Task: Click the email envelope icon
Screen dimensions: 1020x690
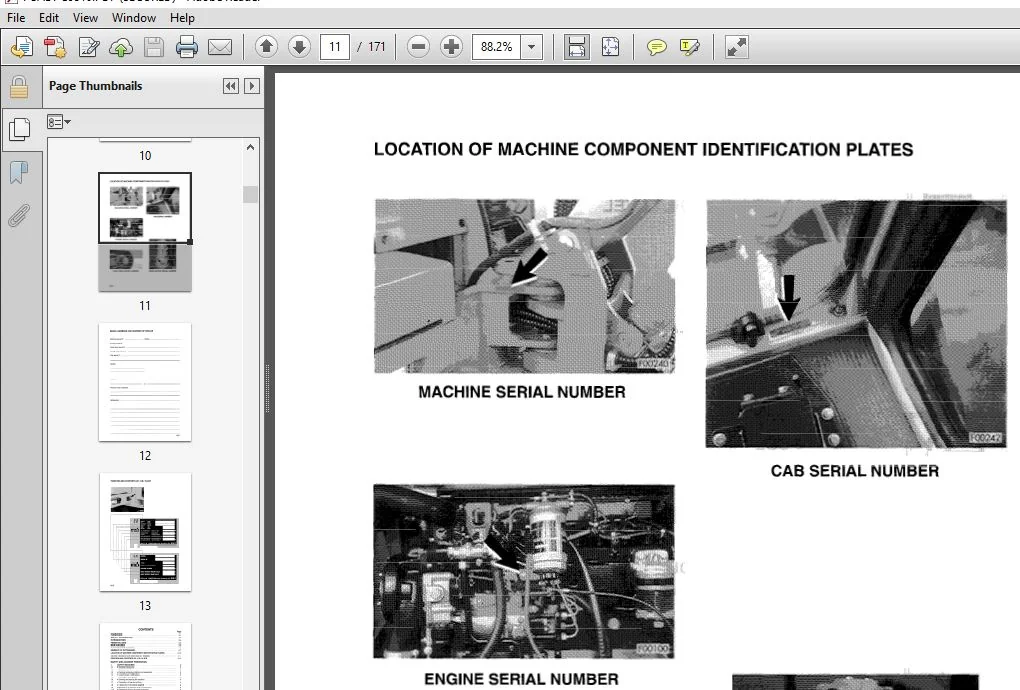Action: [220, 47]
